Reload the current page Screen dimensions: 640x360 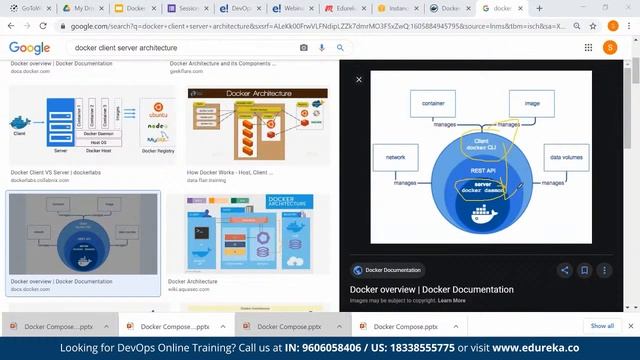pyautogui.click(x=43, y=26)
